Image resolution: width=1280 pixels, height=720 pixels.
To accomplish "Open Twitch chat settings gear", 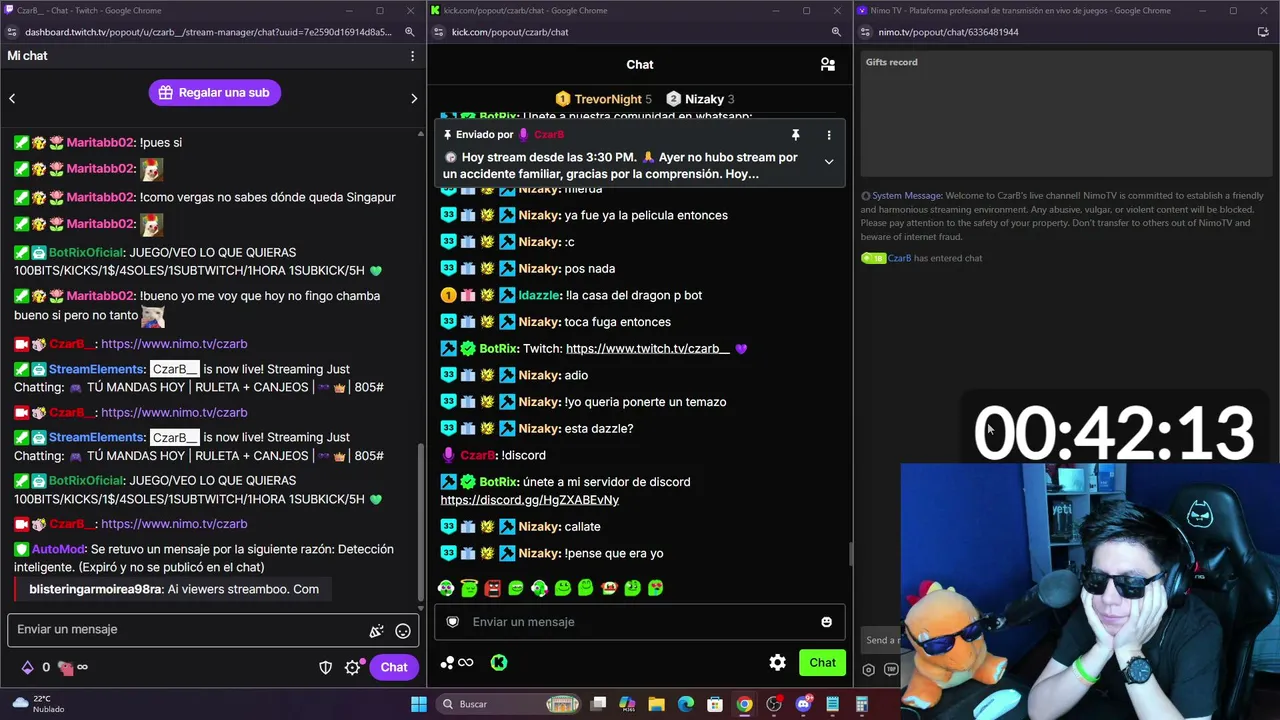I will click(353, 667).
